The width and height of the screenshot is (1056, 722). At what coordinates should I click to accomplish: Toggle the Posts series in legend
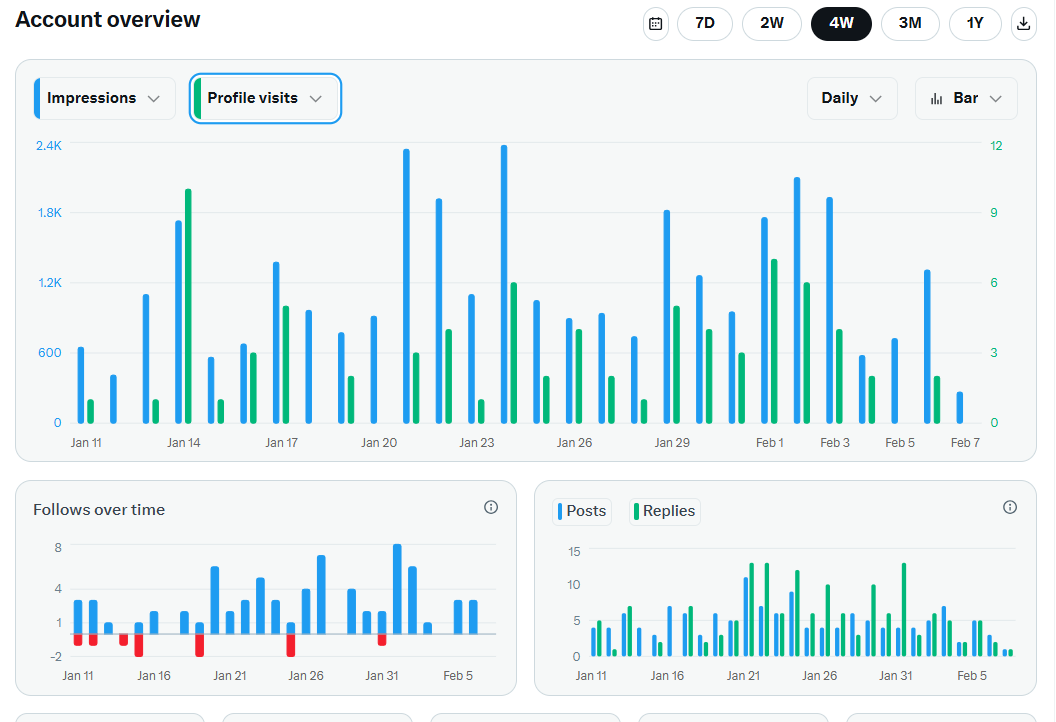coord(582,511)
